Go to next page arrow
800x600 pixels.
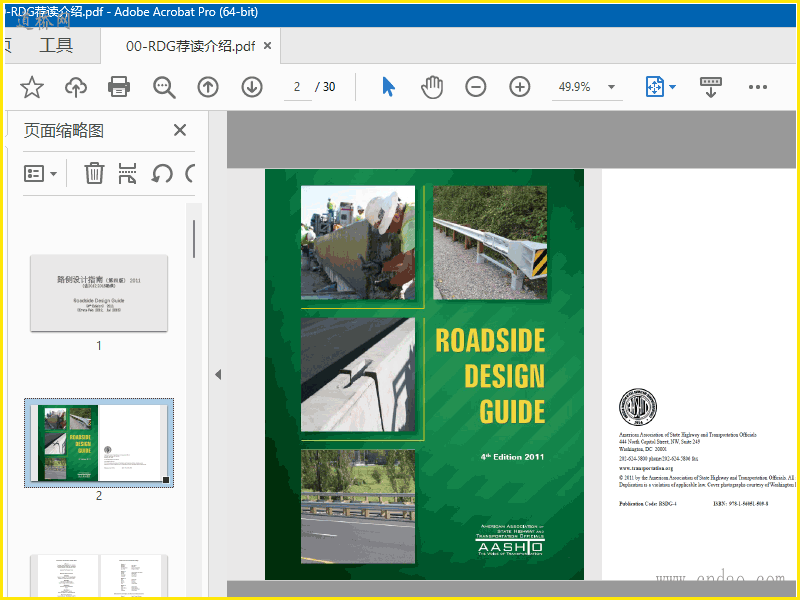tap(252, 87)
